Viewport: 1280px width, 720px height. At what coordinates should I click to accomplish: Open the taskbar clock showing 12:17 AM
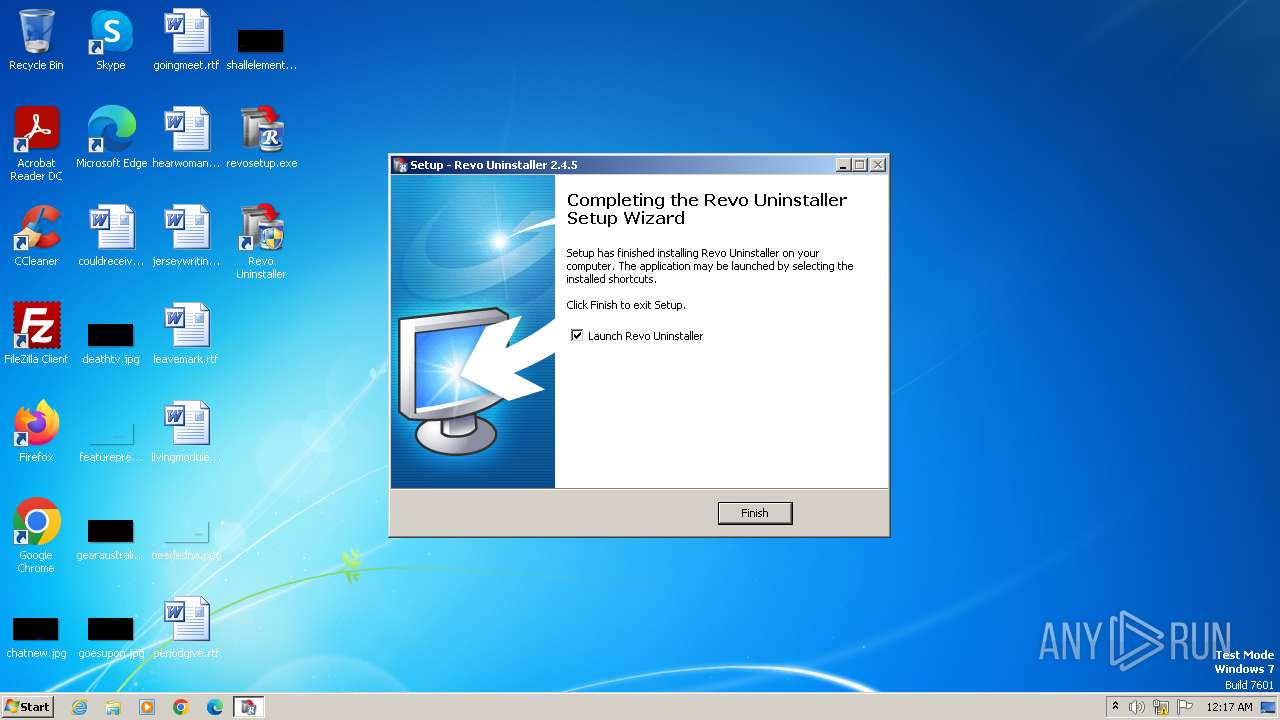1229,707
